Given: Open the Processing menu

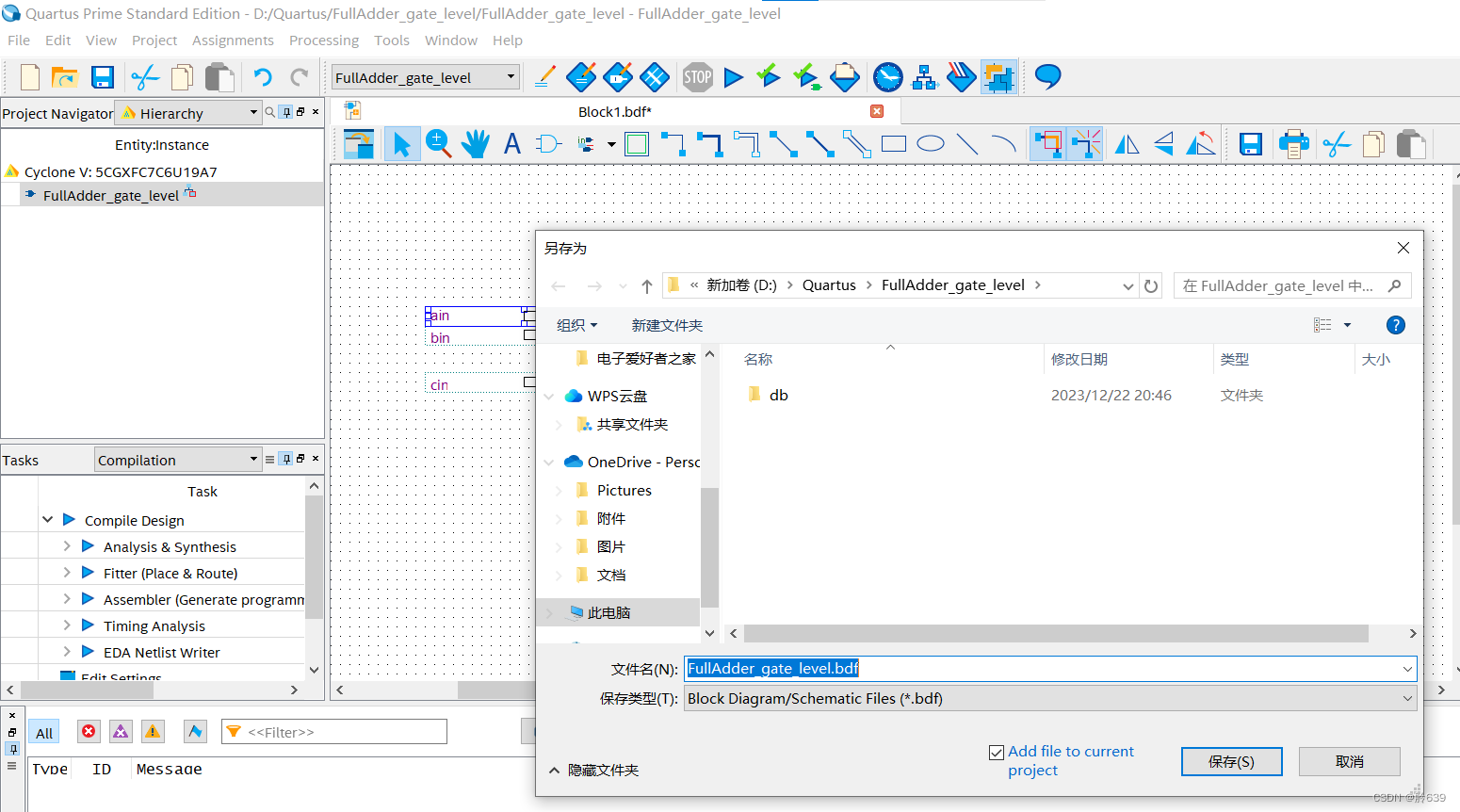Looking at the screenshot, I should [324, 41].
